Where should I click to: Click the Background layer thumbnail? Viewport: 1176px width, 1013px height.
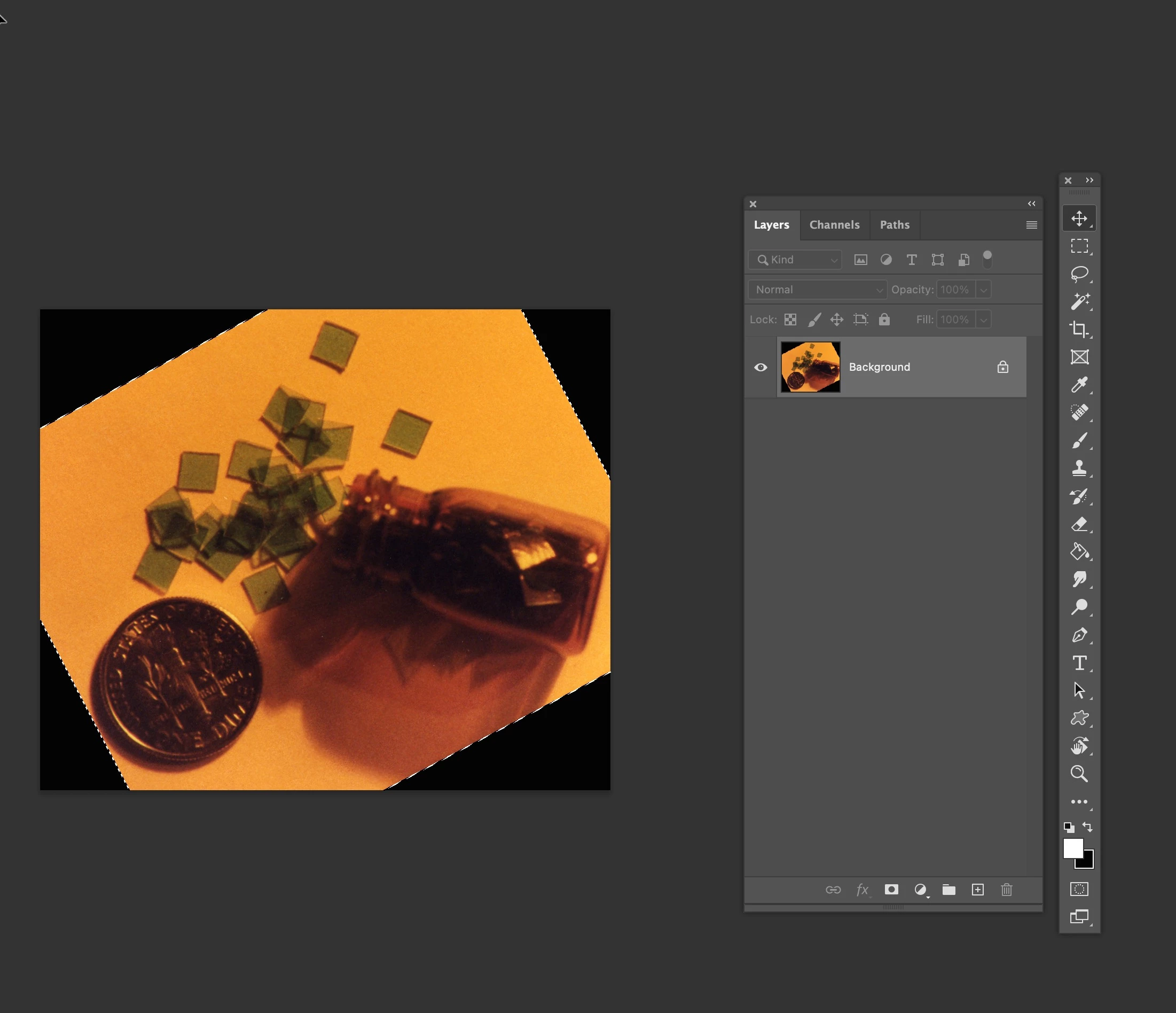click(810, 367)
